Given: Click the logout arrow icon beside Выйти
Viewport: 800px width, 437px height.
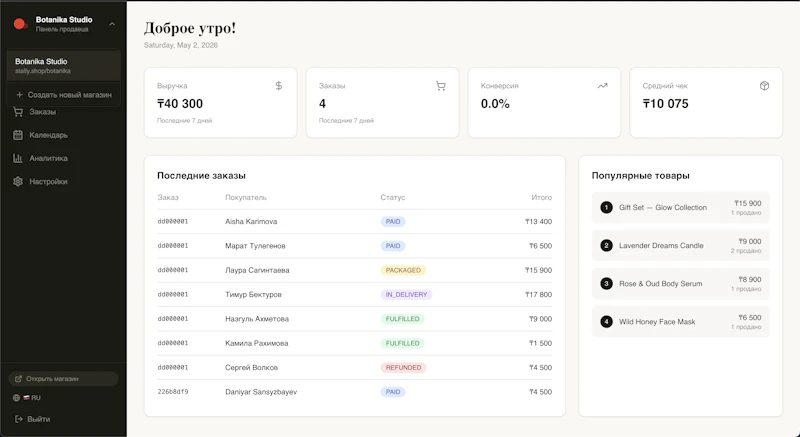Looking at the screenshot, I should pyautogui.click(x=19, y=419).
